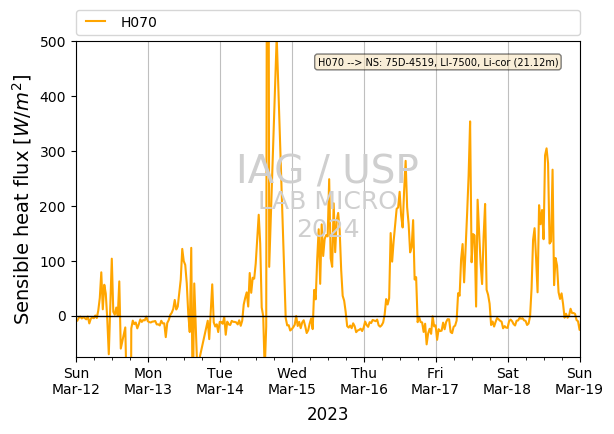The image size is (614, 434).
Task: Click the Sat Mar-18 date label
Action: click(x=507, y=381)
